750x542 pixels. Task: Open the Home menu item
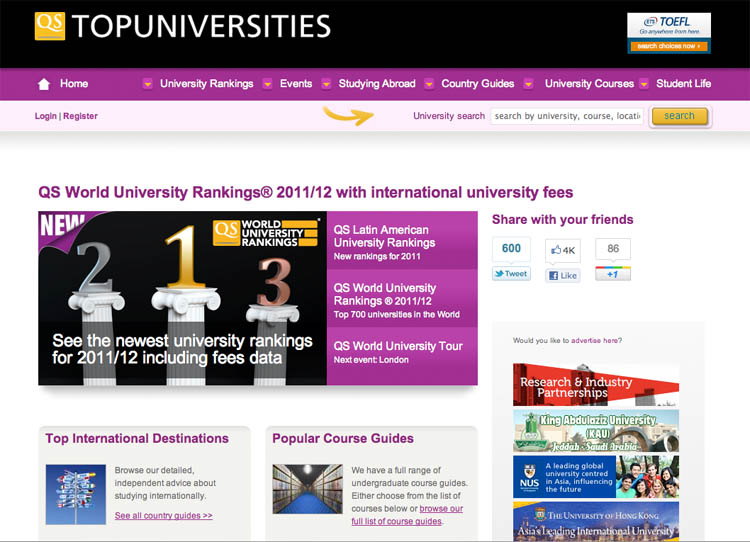click(x=74, y=84)
